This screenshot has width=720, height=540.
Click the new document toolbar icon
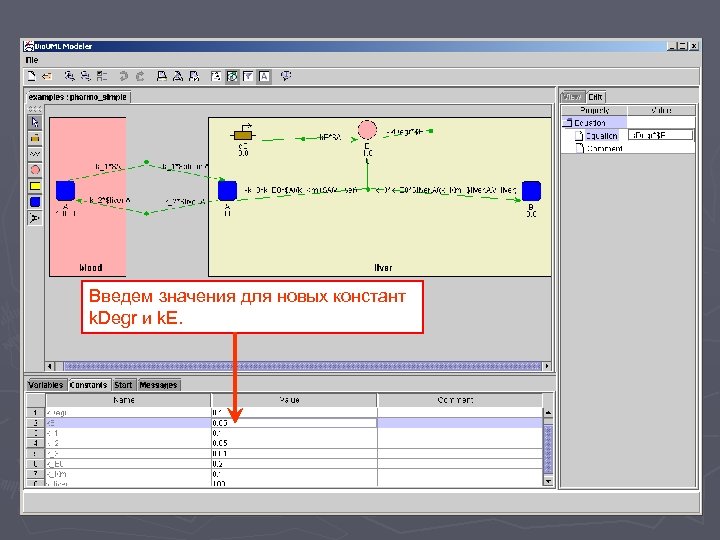(x=31, y=76)
